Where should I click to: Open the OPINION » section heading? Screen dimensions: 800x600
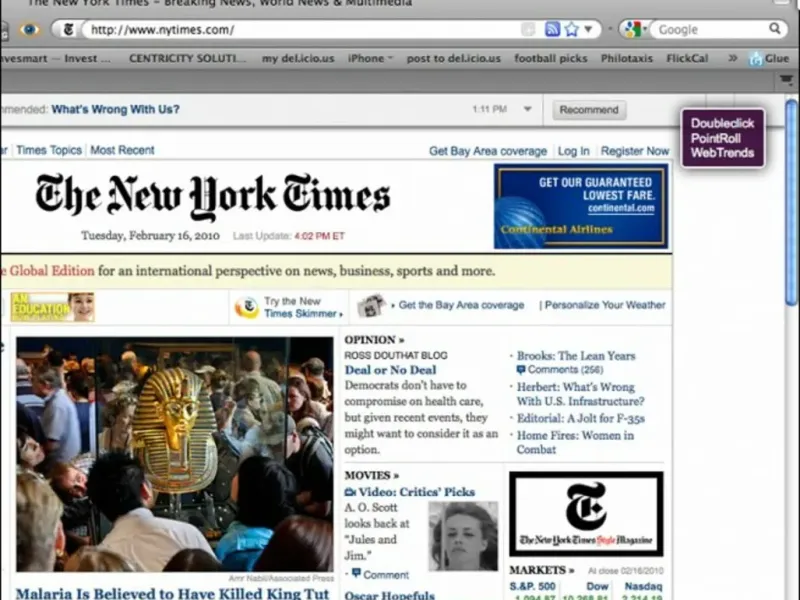[374, 340]
